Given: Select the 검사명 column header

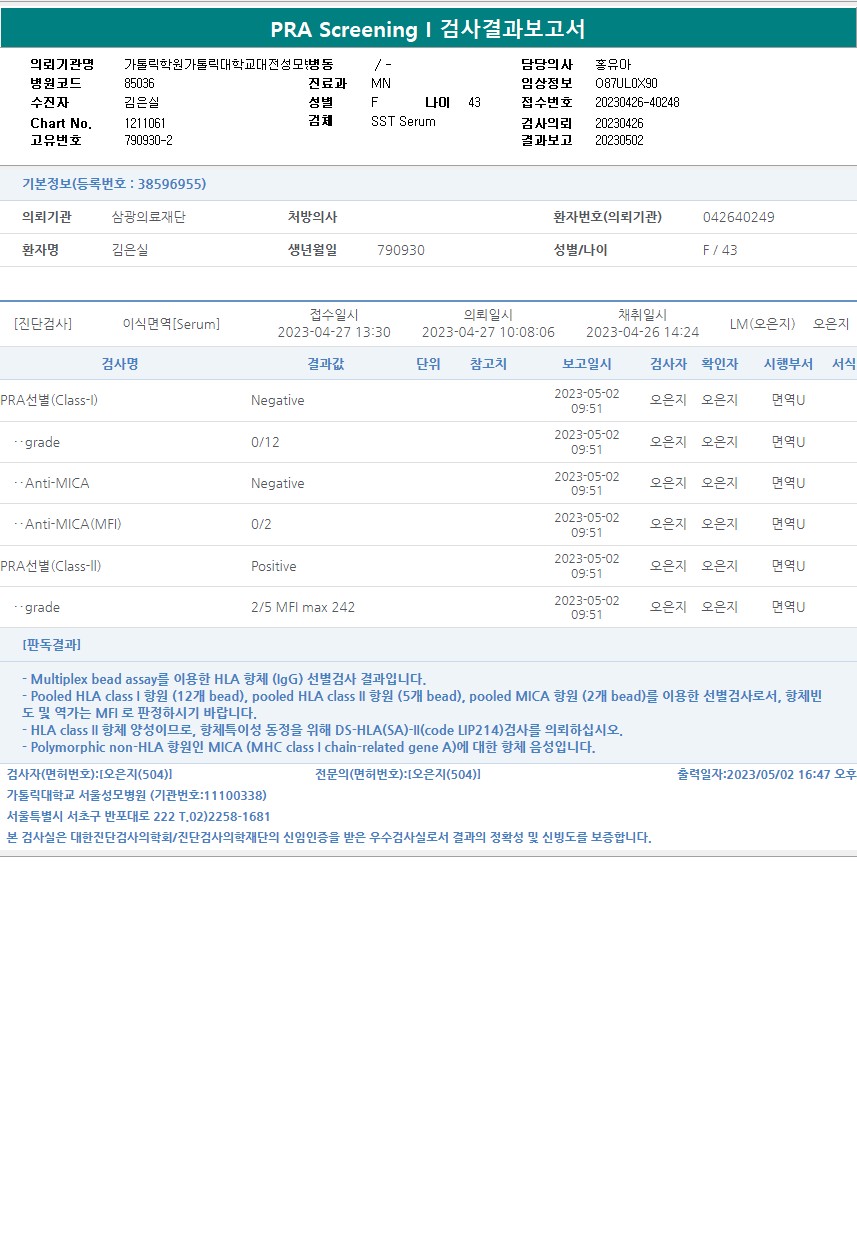Looking at the screenshot, I should click(x=120, y=364).
